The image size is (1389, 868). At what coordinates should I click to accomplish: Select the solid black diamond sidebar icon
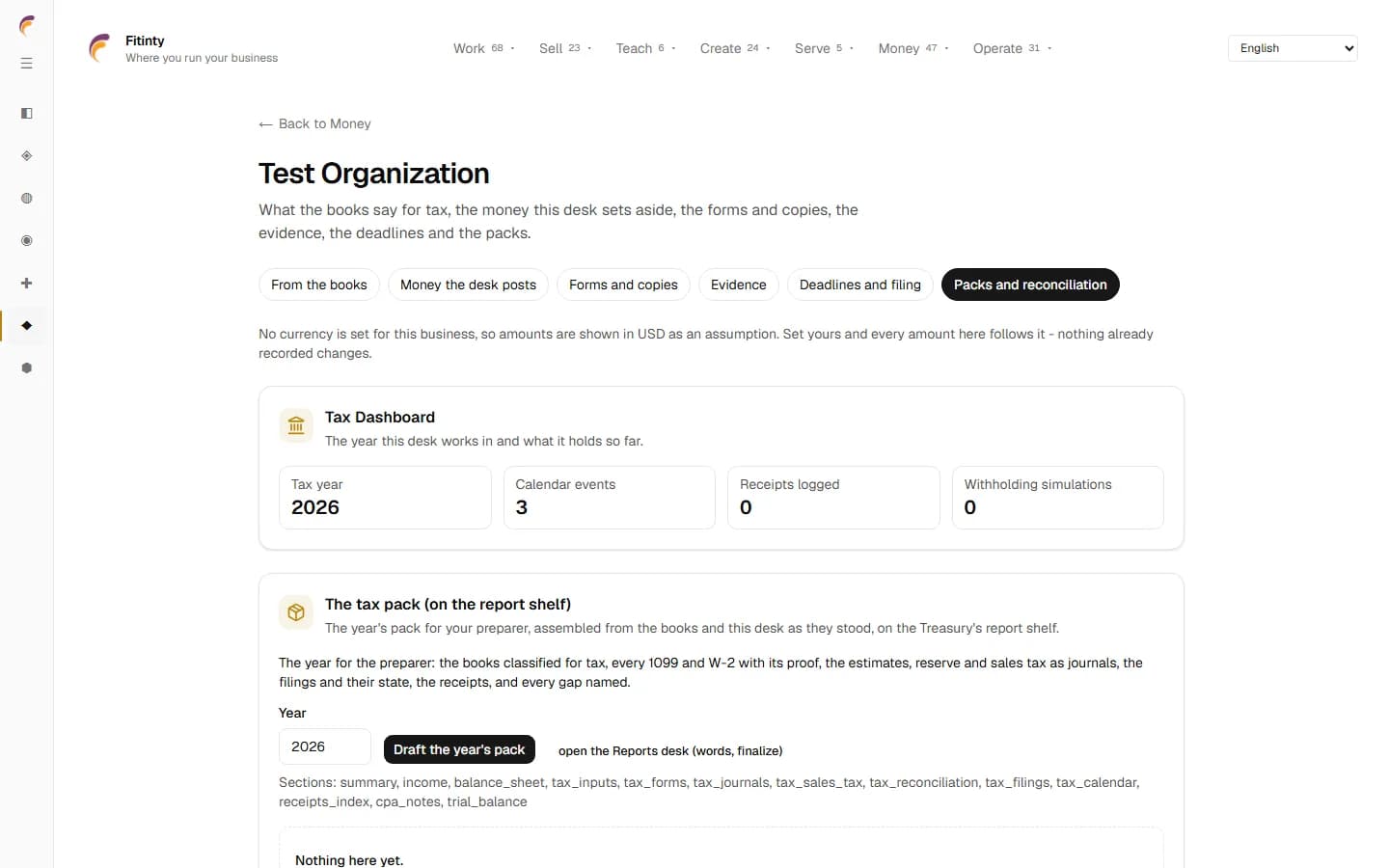pyautogui.click(x=27, y=326)
